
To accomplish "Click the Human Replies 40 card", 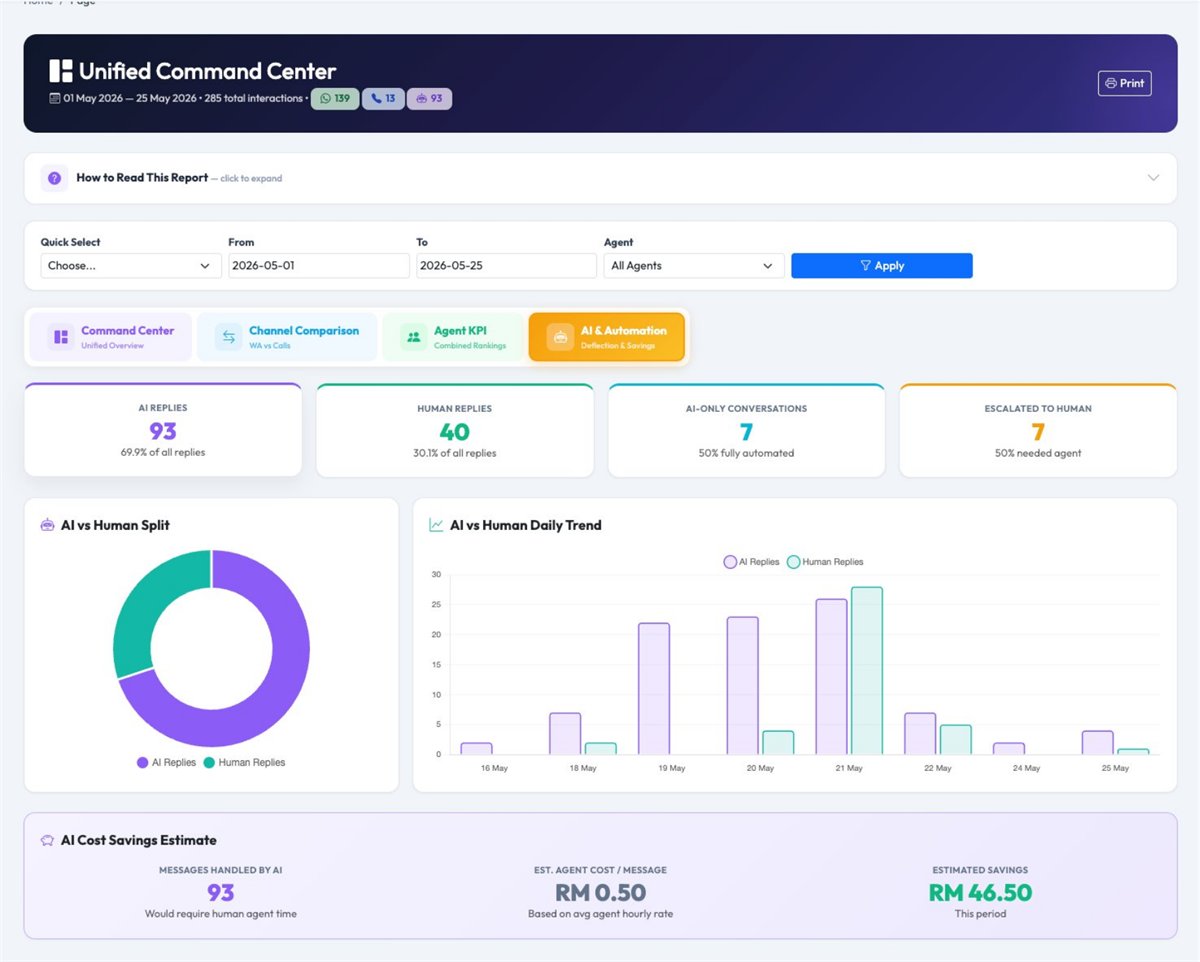I will pyautogui.click(x=455, y=430).
